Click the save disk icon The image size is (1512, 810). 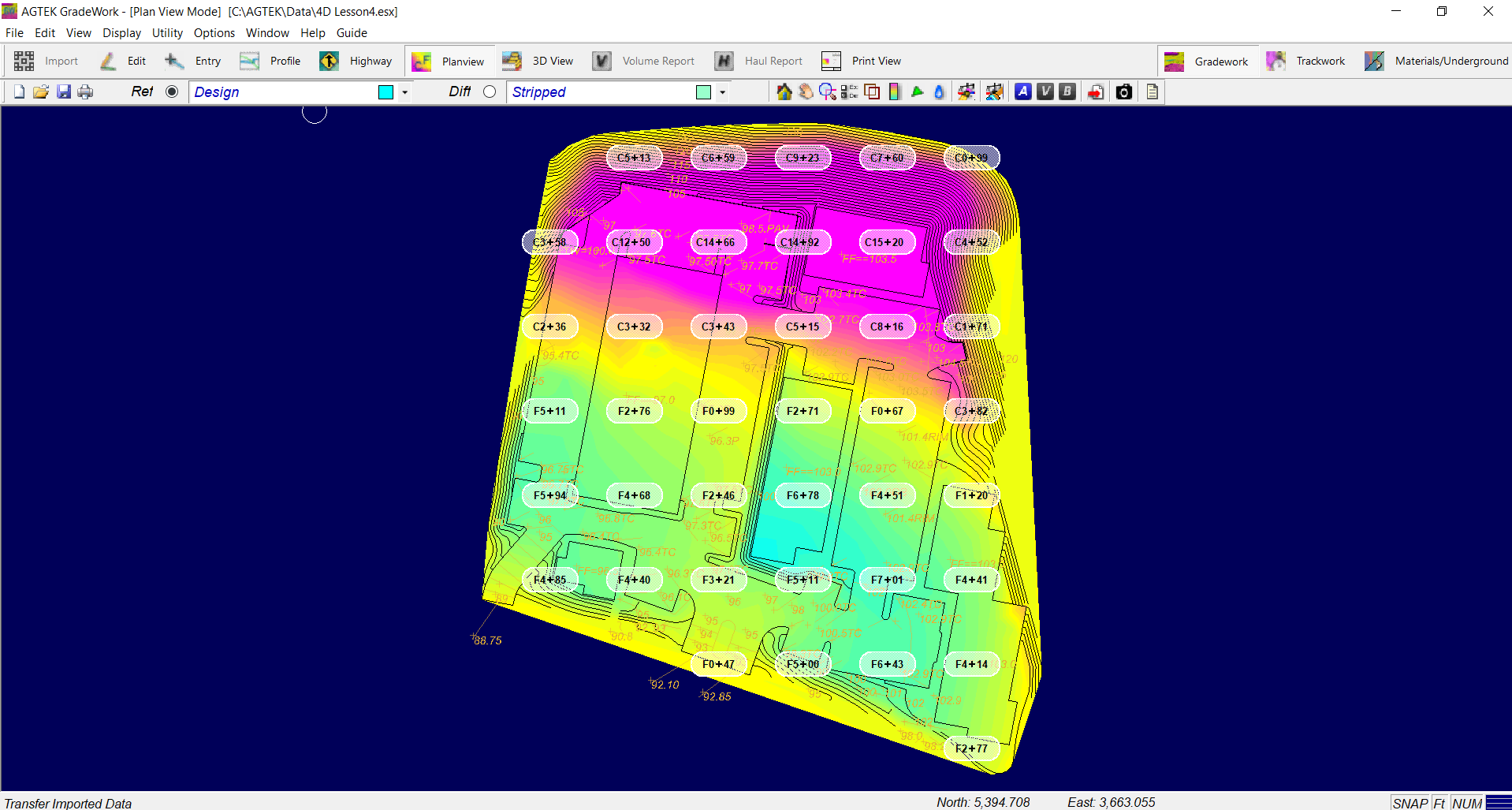click(64, 92)
